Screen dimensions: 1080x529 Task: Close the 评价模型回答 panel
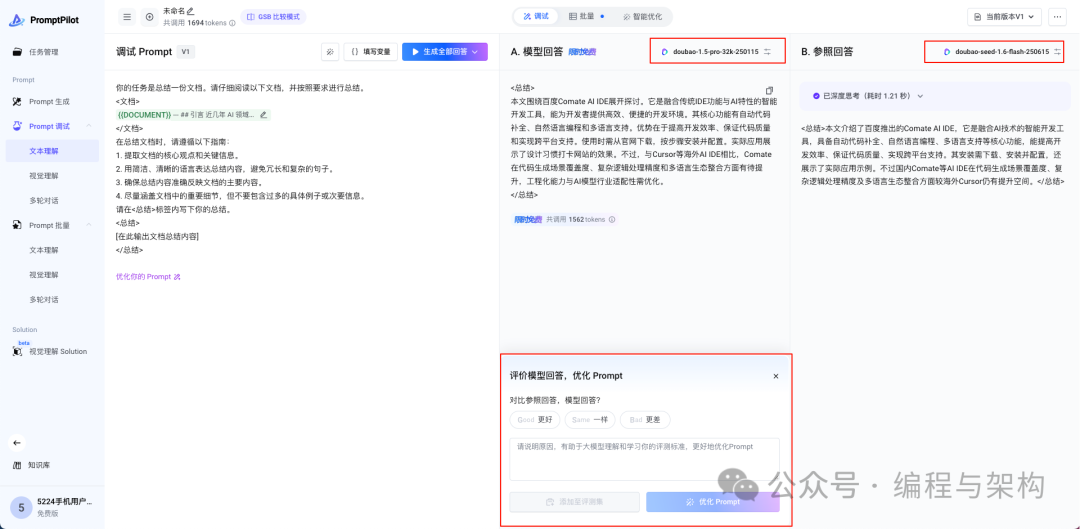pos(776,376)
